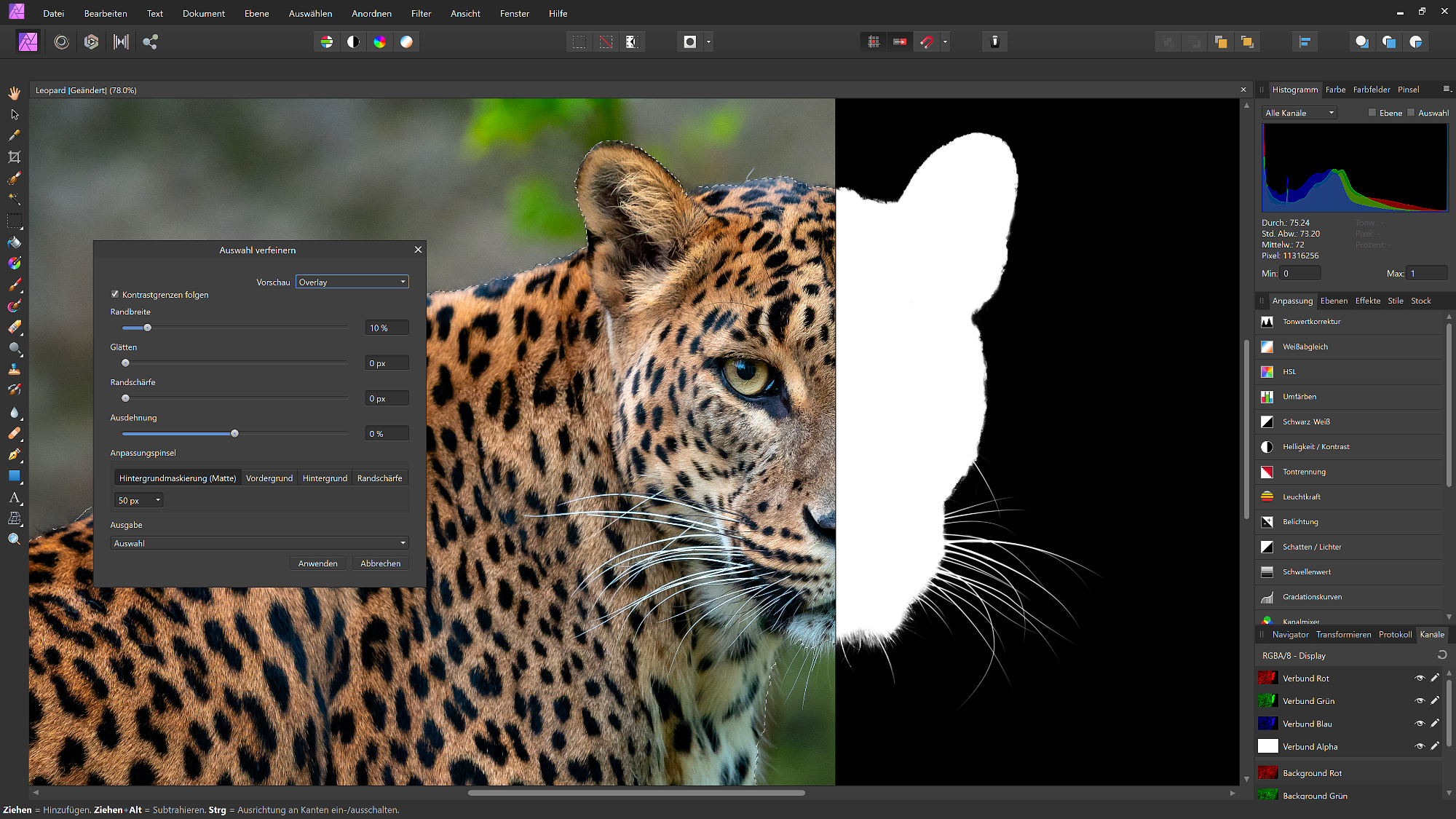The height and width of the screenshot is (819, 1456).
Task: Apply Auto White Balance from toolbar
Action: (x=406, y=42)
